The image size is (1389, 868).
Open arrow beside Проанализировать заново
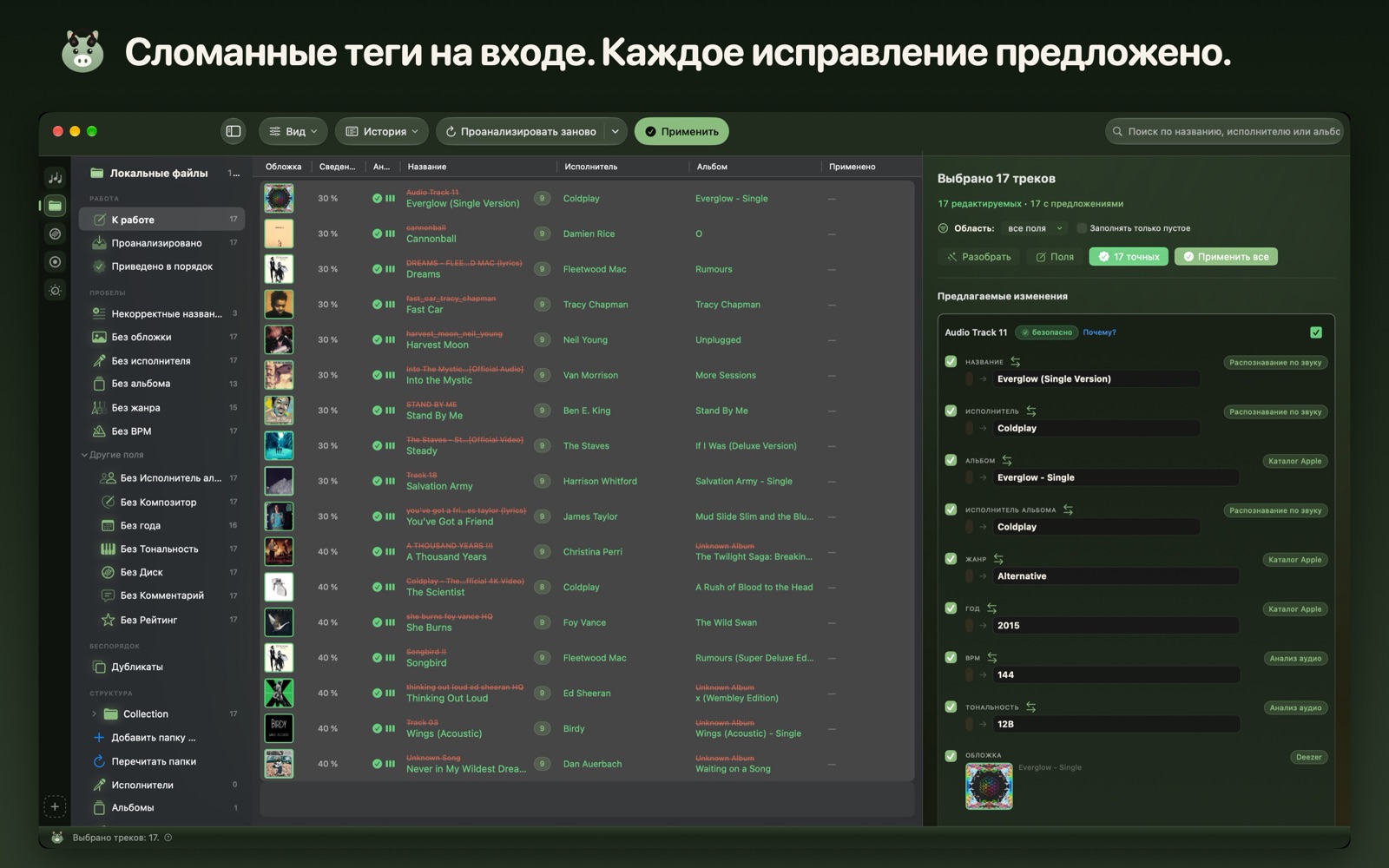pyautogui.click(x=615, y=131)
